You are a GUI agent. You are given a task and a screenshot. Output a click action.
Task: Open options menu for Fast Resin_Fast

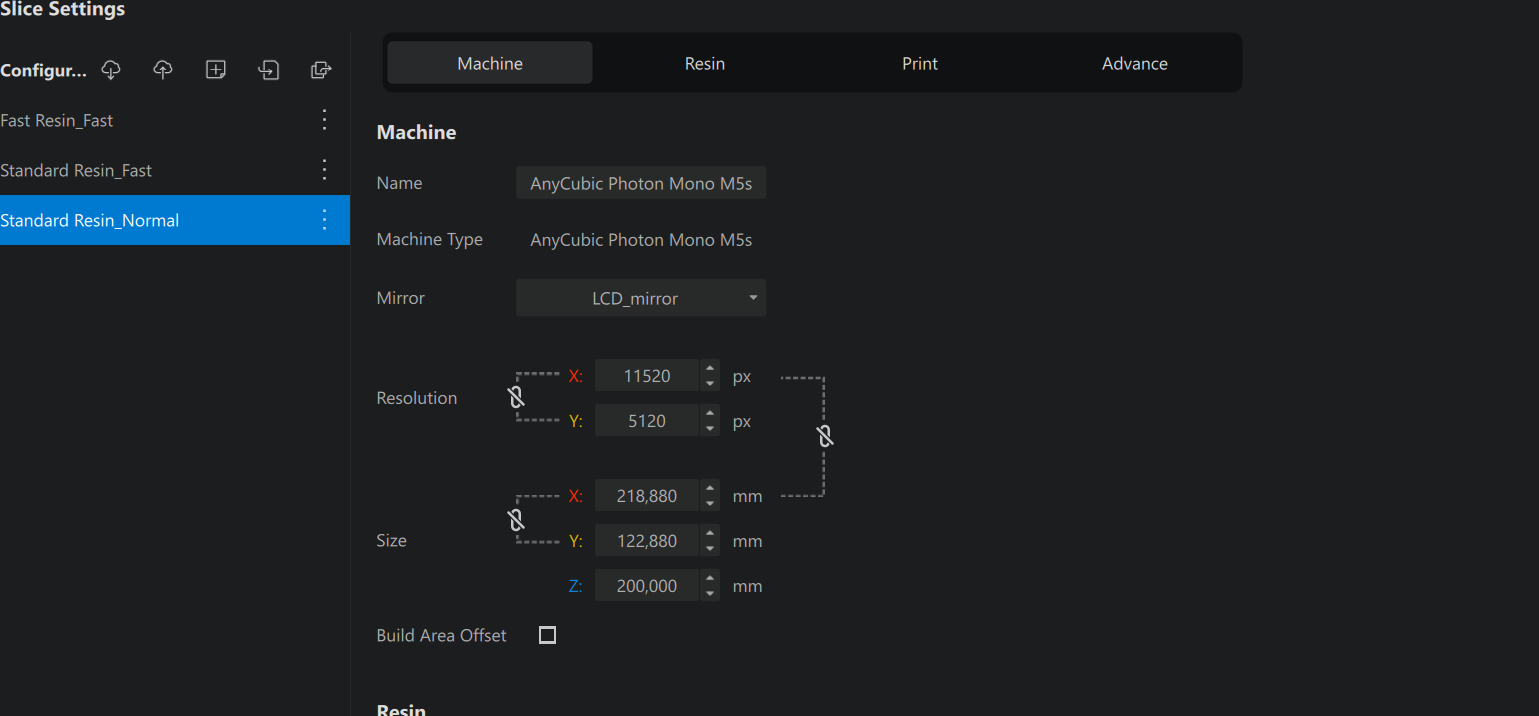pyautogui.click(x=324, y=120)
